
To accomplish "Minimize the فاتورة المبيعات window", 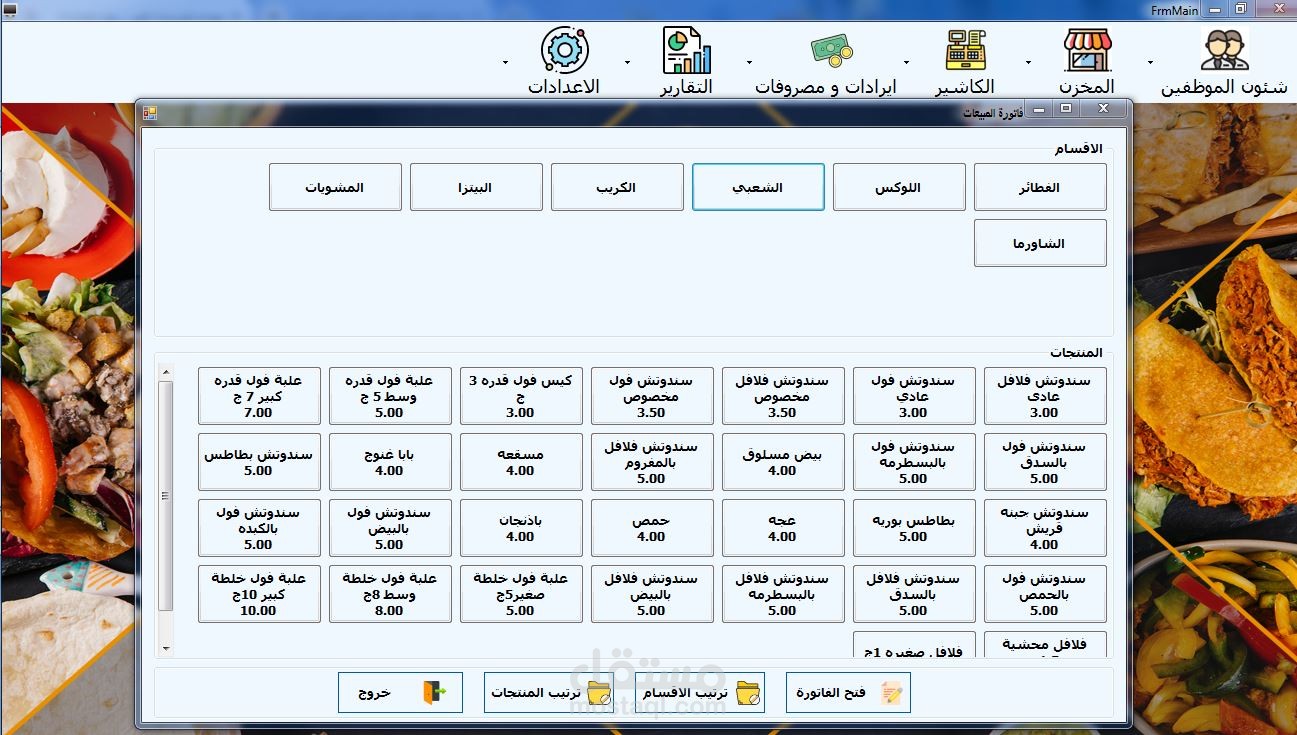I will (x=1041, y=108).
